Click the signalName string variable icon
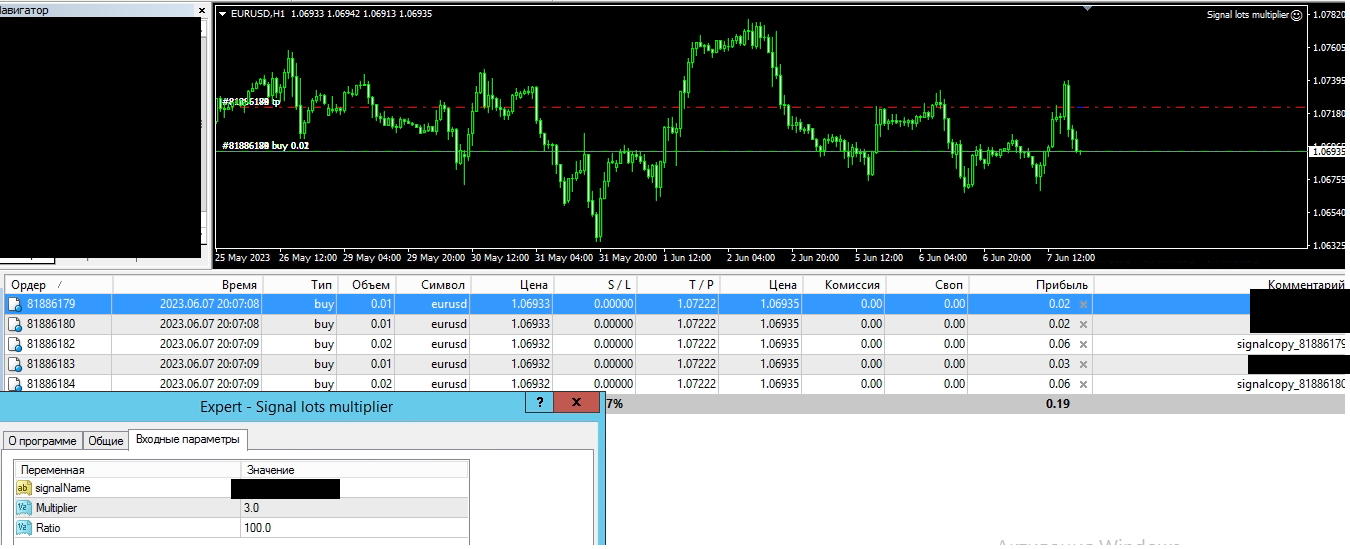The width and height of the screenshot is (1350, 549). 24,488
